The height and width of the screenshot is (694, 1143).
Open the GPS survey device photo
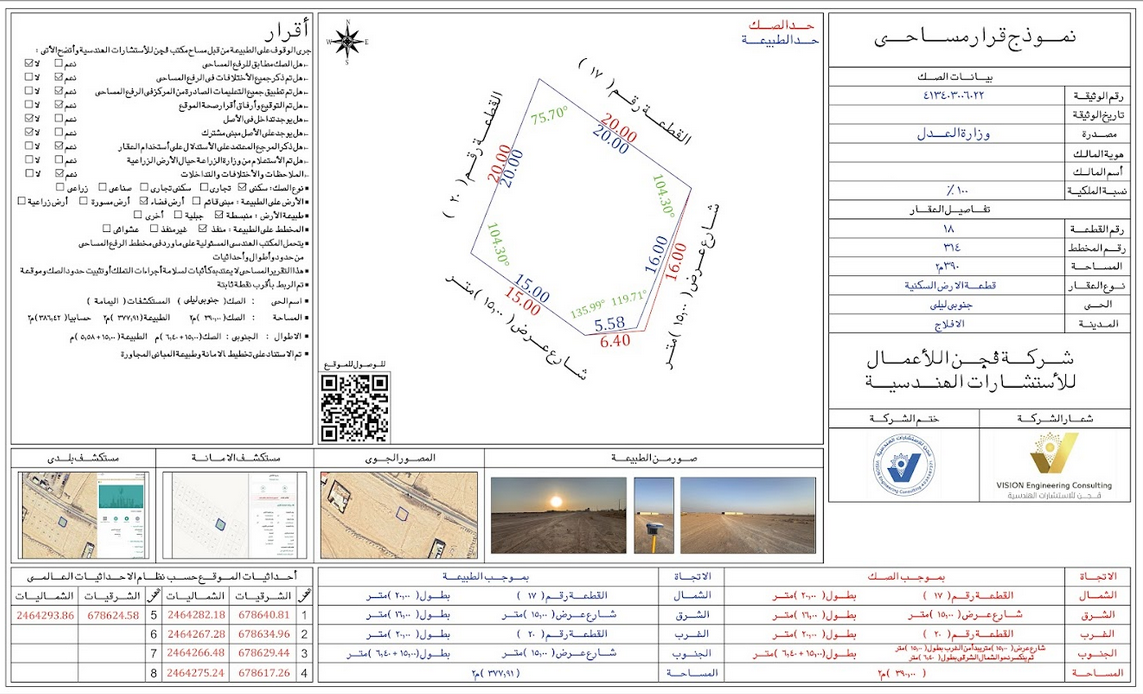coord(653,515)
